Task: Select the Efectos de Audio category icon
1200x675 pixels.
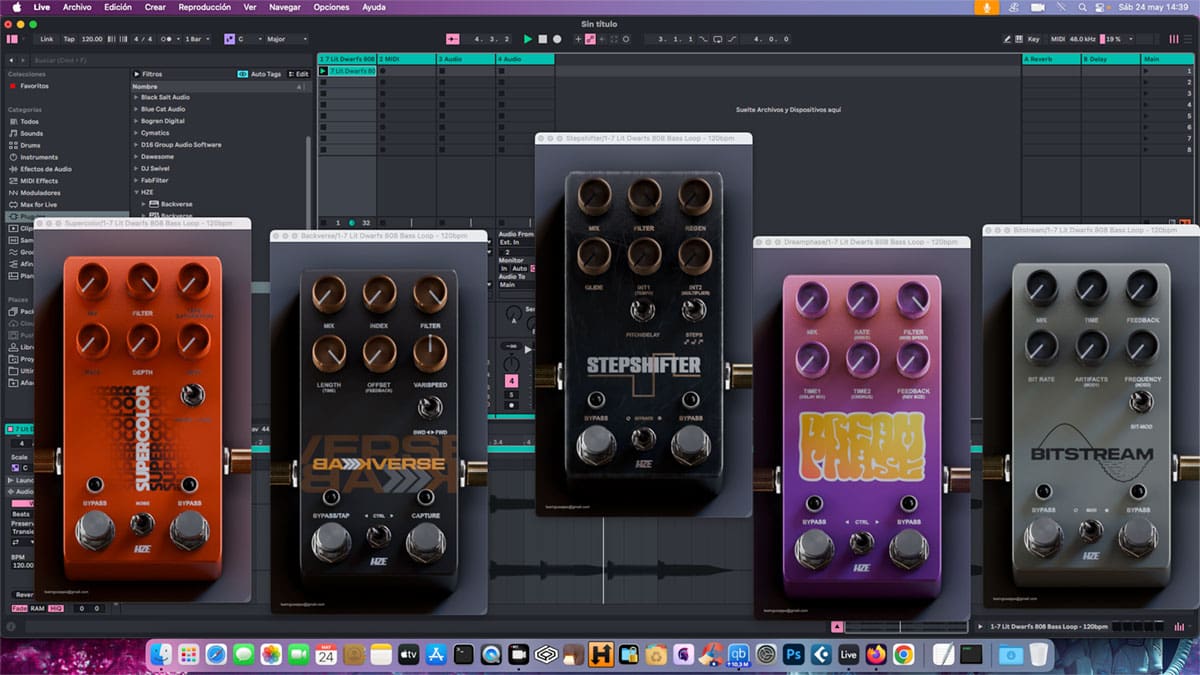Action: point(13,169)
